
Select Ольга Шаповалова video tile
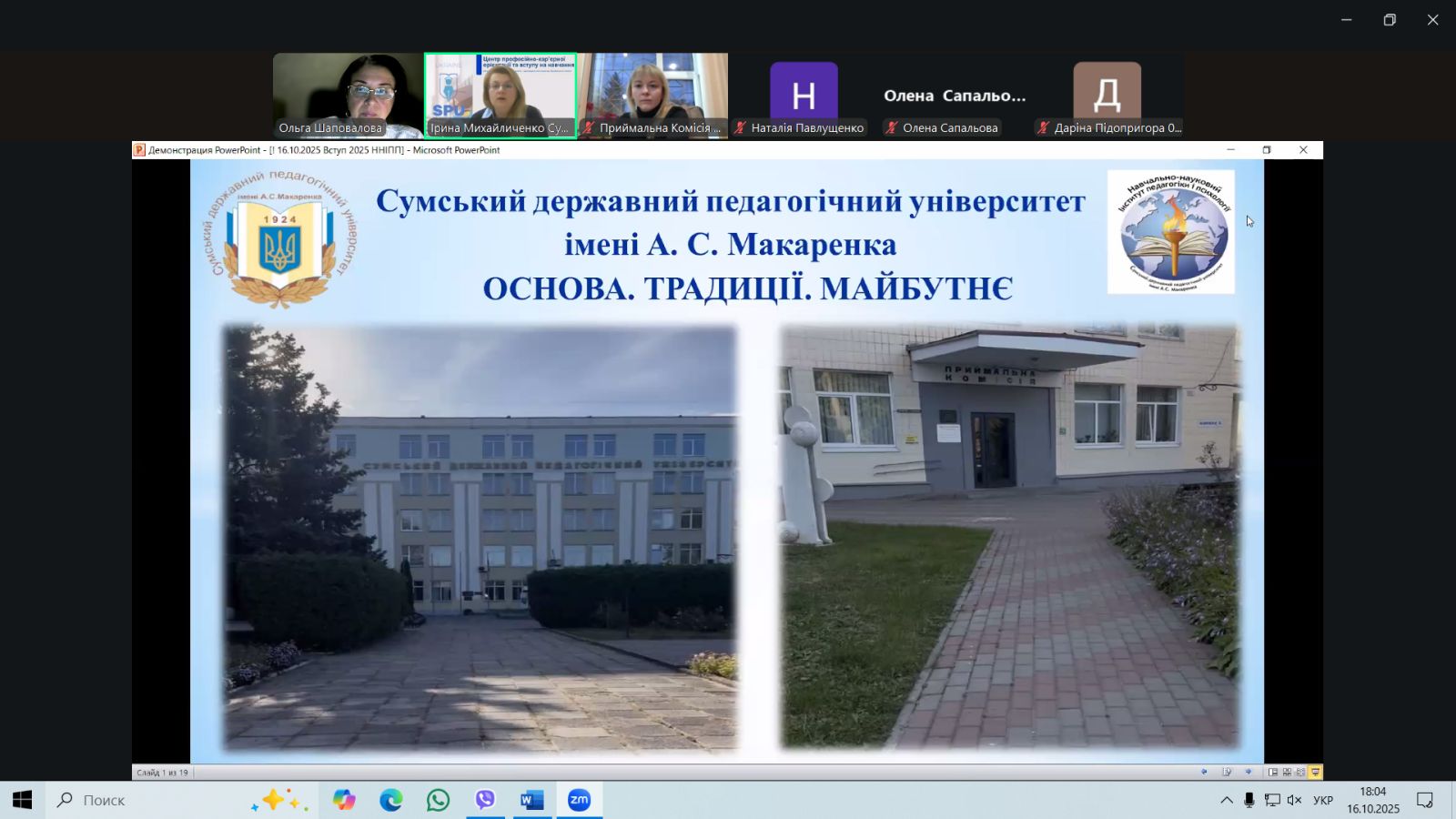(348, 95)
